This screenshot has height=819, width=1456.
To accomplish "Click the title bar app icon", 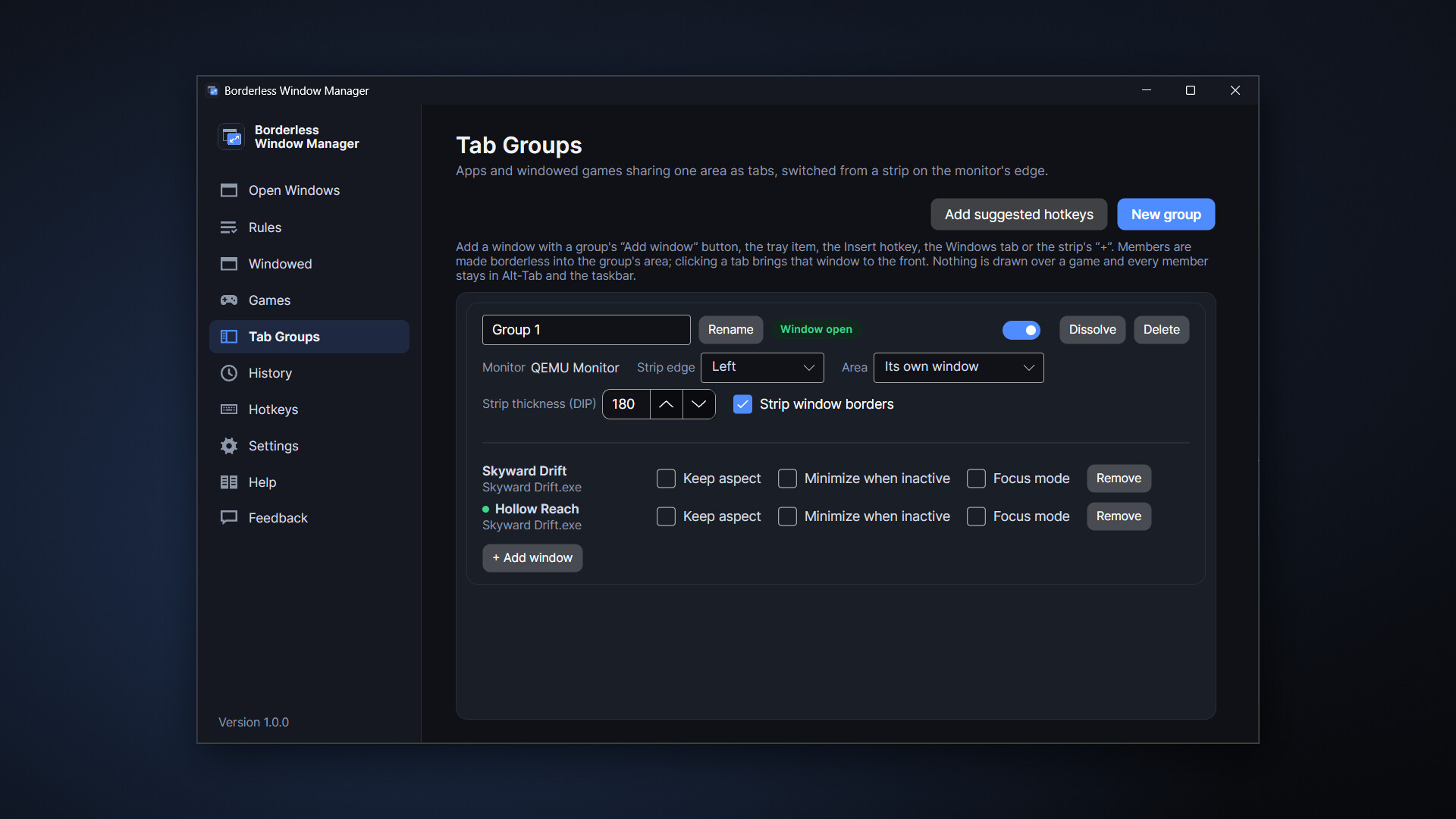I will pos(212,90).
